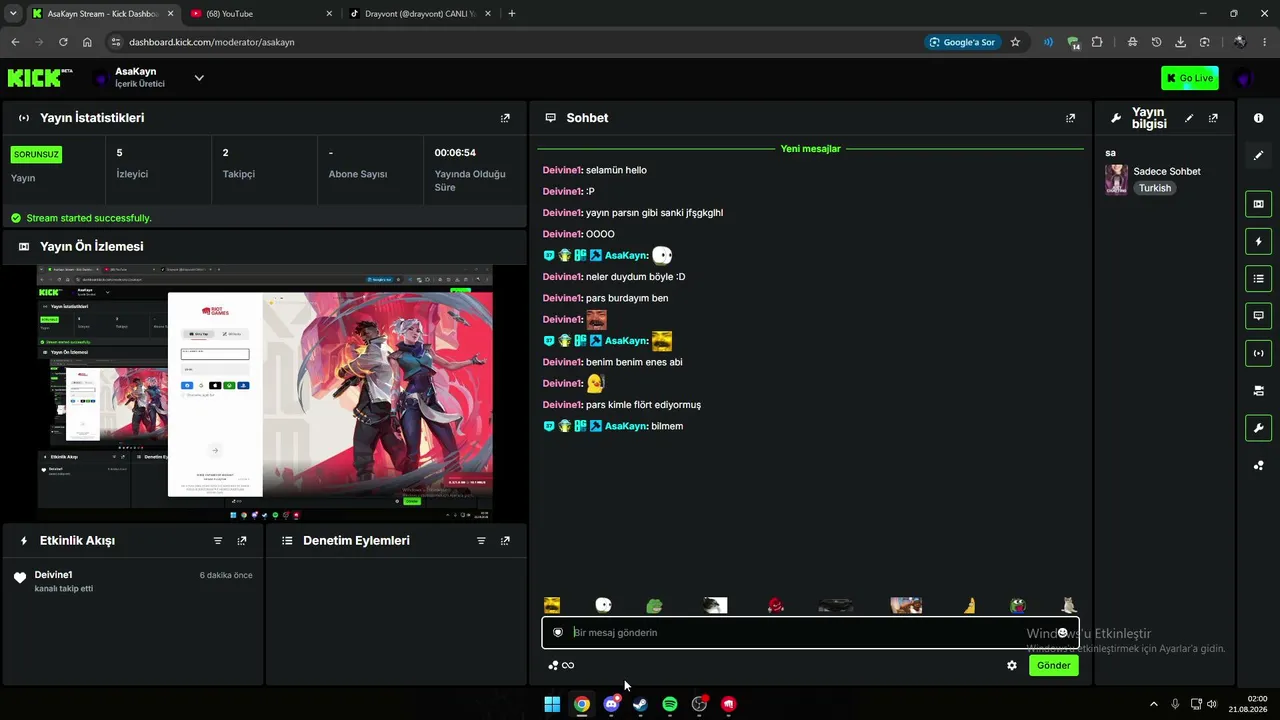Click the stream preview video
Viewport: 1280px width, 720px height.
click(265, 393)
